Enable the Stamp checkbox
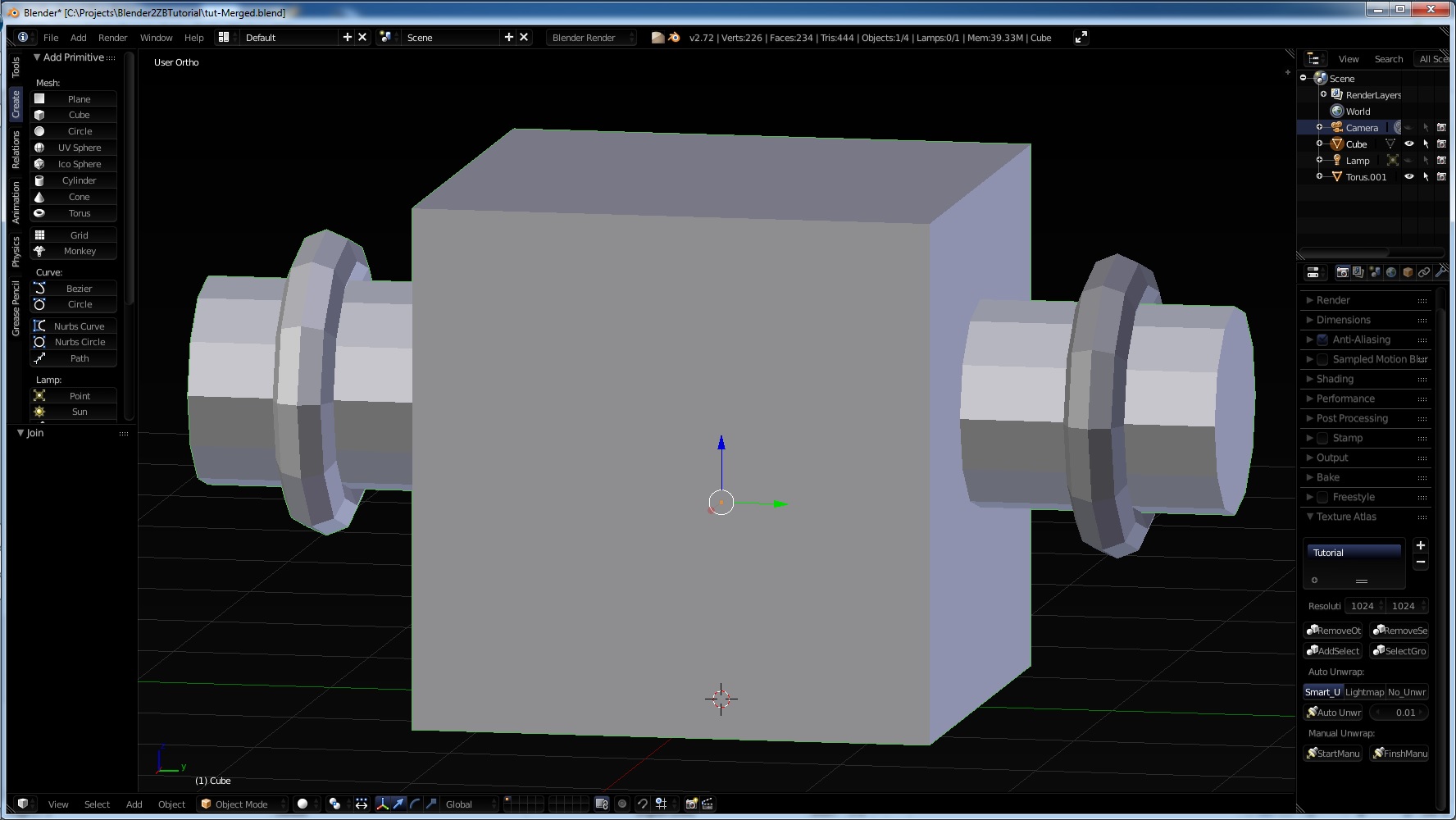The height and width of the screenshot is (820, 1456). (x=1322, y=438)
